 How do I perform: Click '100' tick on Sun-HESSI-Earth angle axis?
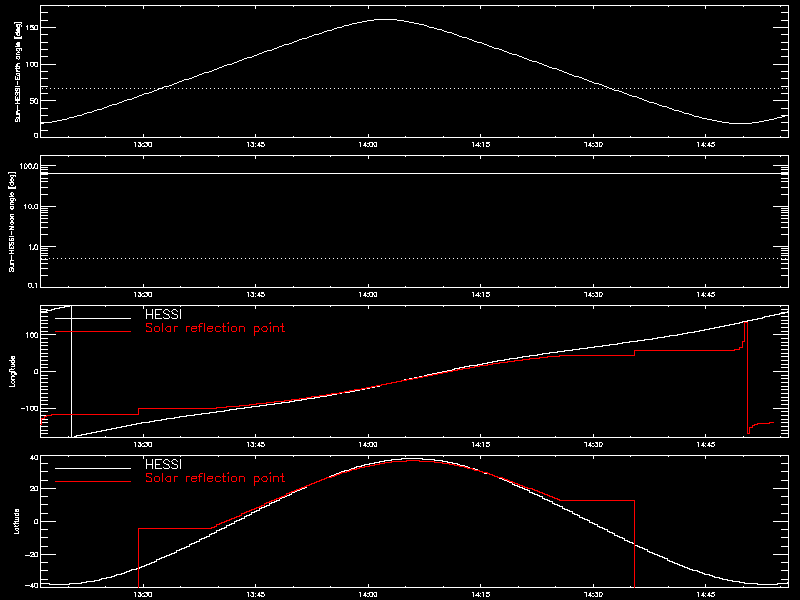(32, 64)
